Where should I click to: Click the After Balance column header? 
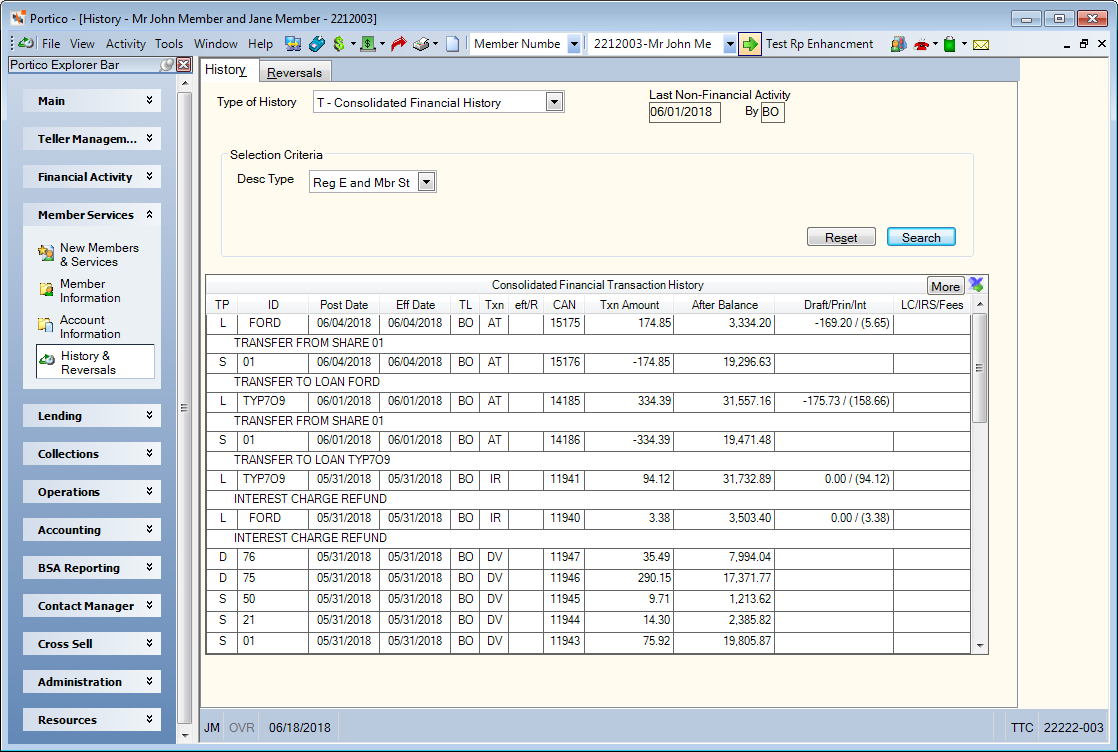(x=724, y=305)
